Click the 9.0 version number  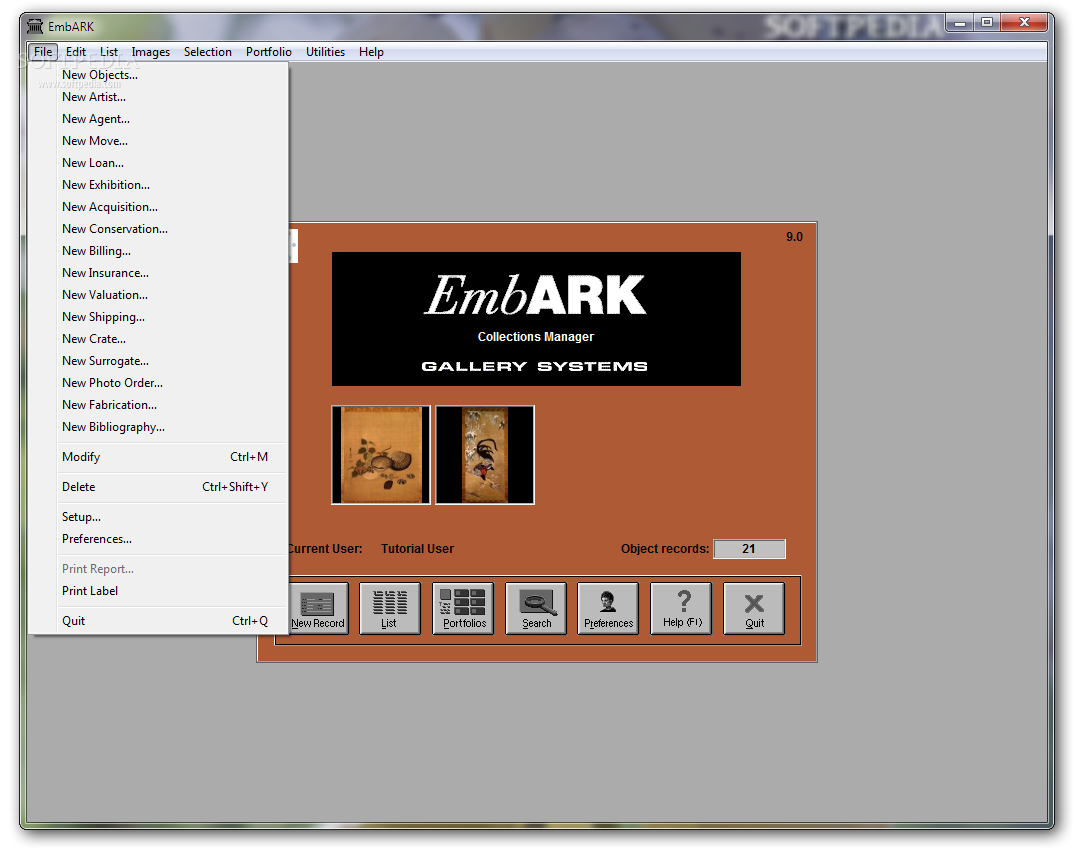click(794, 236)
